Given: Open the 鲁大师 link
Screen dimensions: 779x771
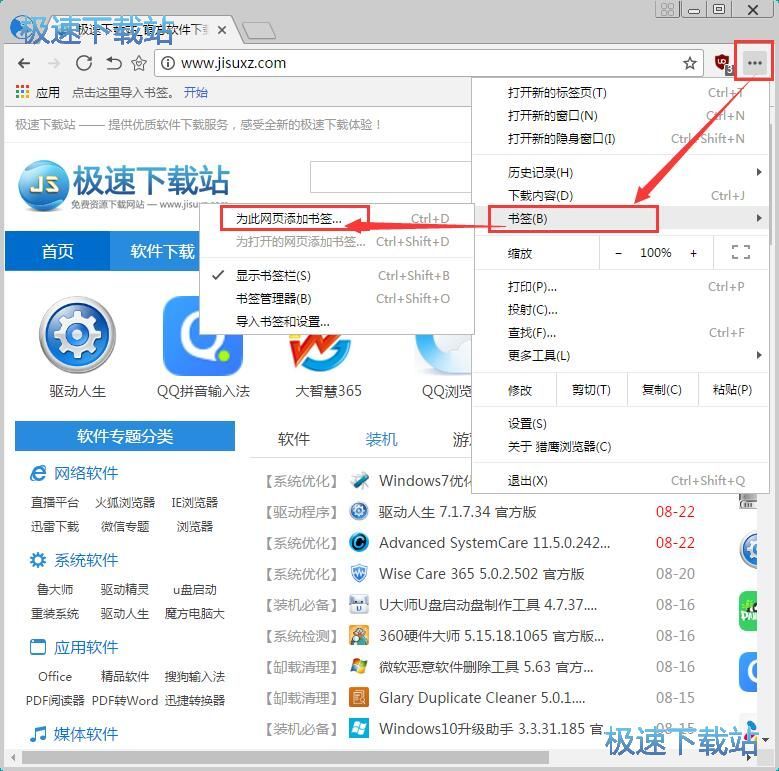Looking at the screenshot, I should (55, 590).
